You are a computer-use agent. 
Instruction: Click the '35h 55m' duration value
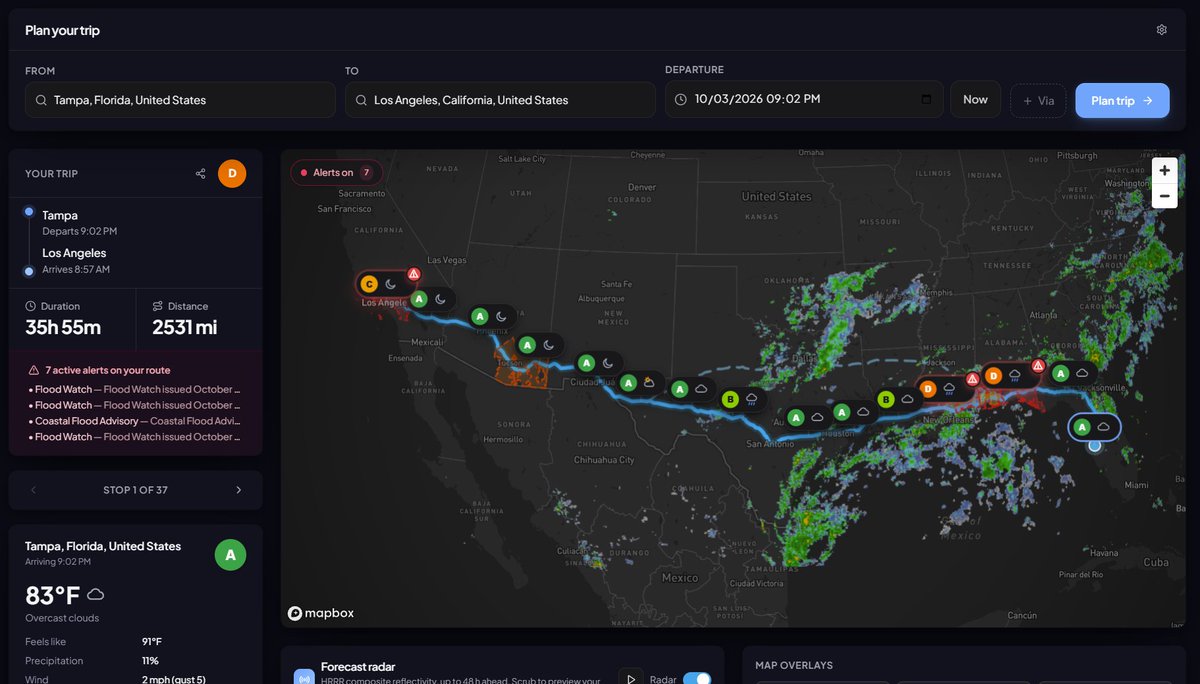(63, 327)
